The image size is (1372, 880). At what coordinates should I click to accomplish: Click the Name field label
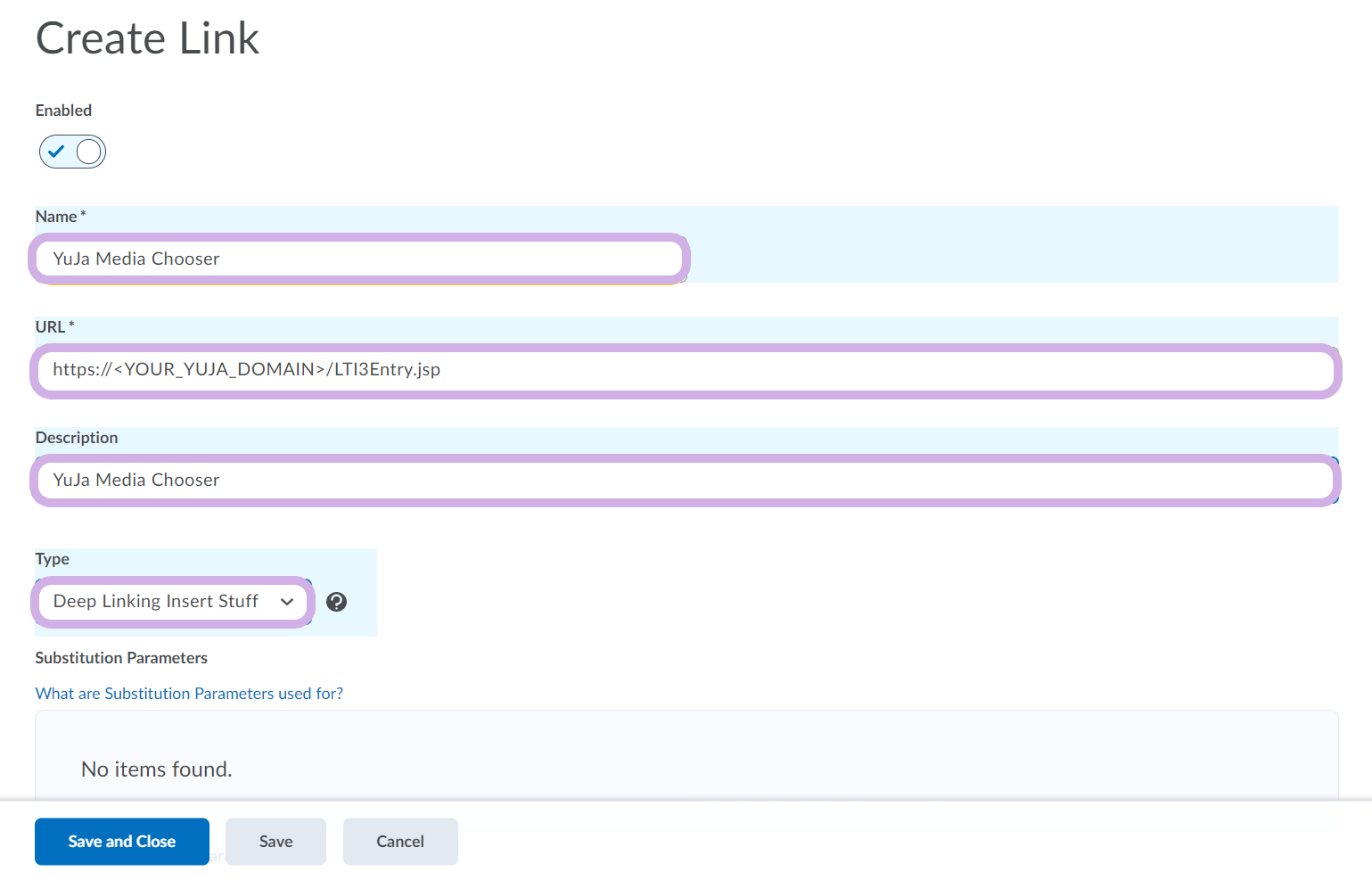click(x=56, y=217)
